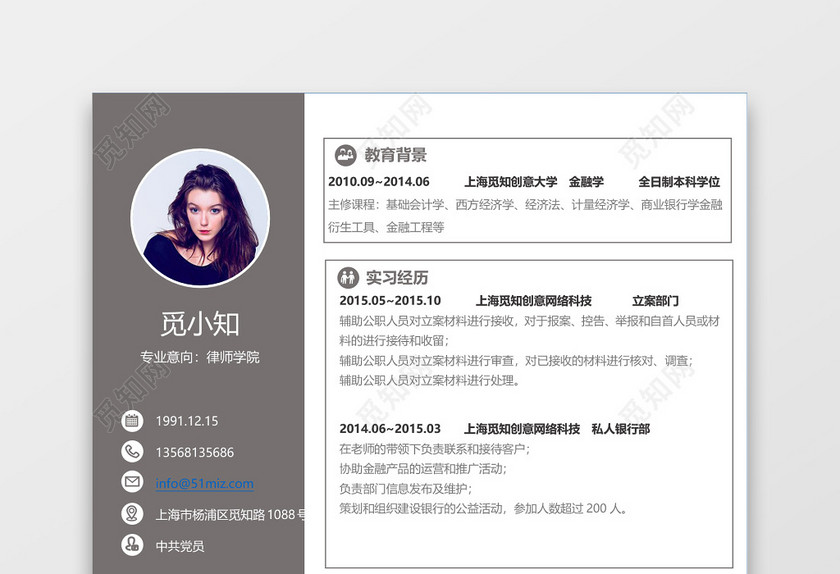Screen dimensions: 840x574
Task: Open the info@51miz.com email link
Action: coord(205,483)
